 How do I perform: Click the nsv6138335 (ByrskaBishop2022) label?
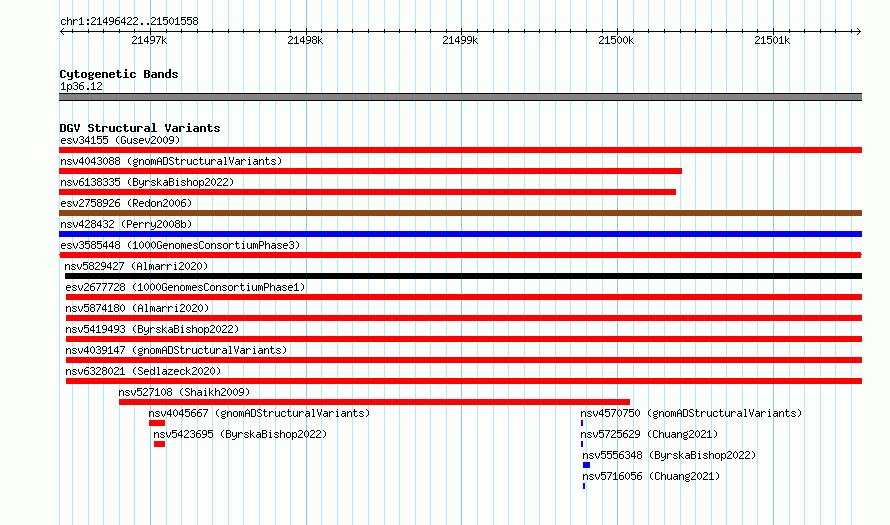click(147, 182)
